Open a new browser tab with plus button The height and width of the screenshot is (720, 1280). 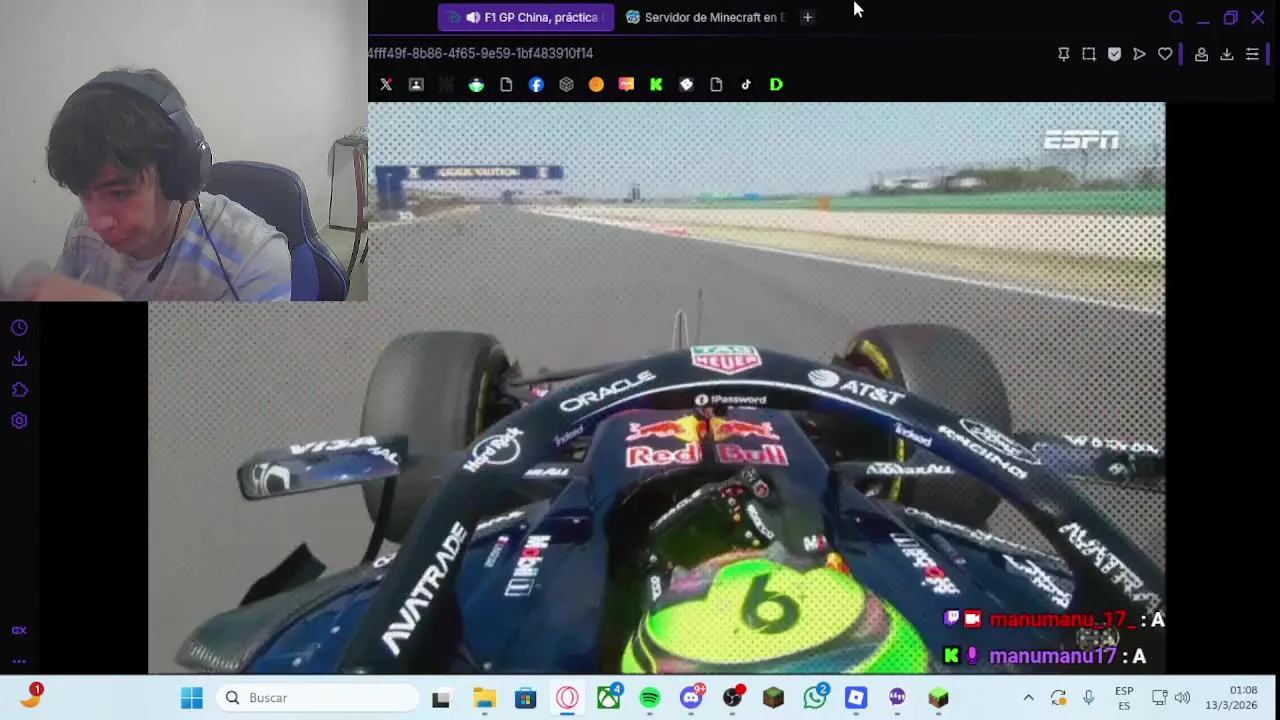pyautogui.click(x=807, y=17)
